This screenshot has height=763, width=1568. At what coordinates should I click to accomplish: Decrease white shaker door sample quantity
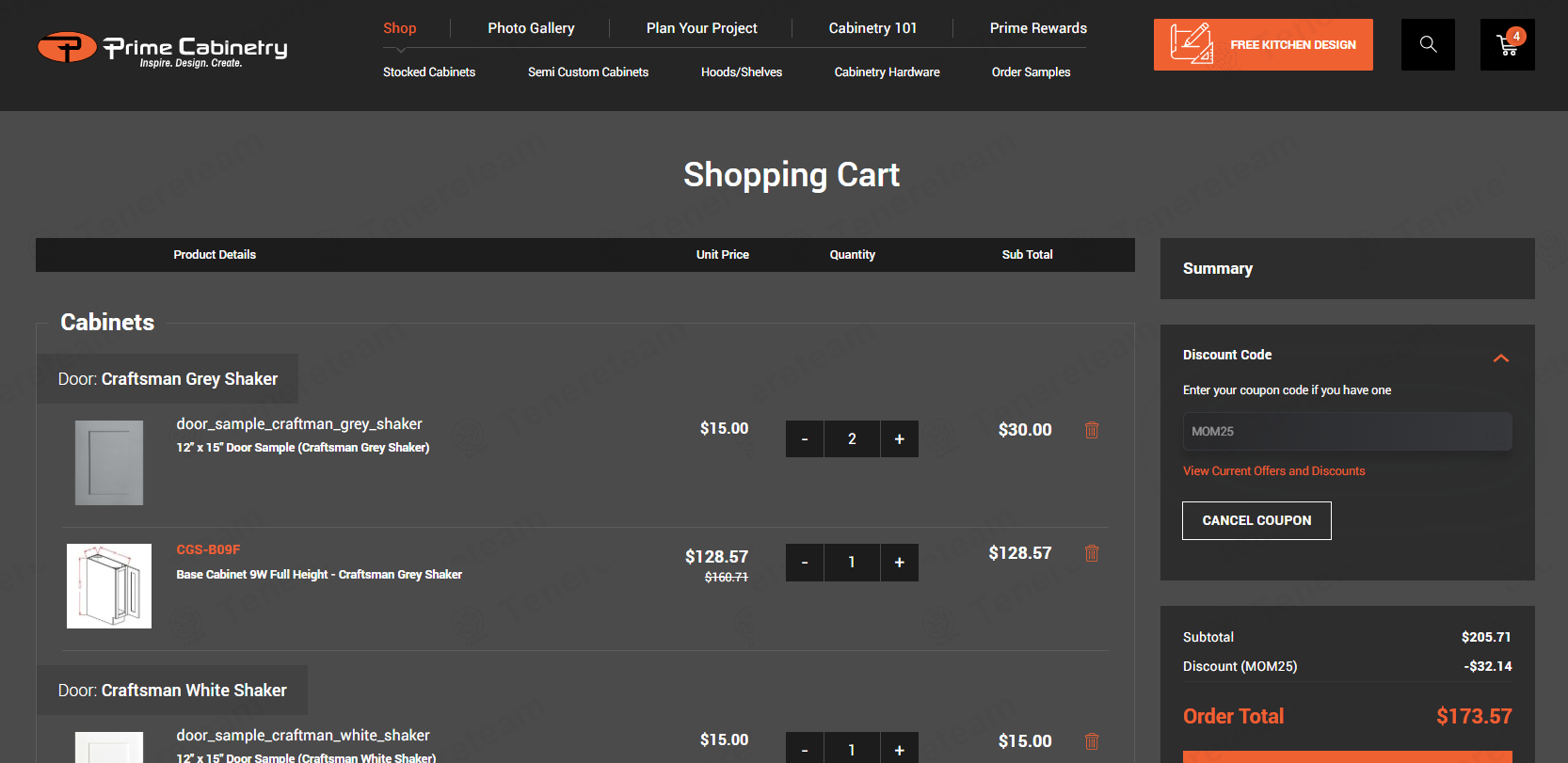[805, 749]
